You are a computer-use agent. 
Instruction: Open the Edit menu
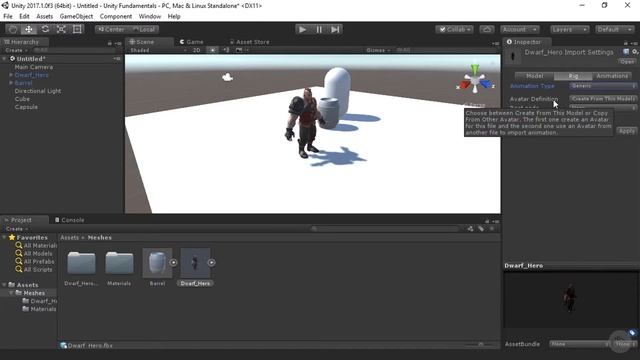tap(24, 16)
